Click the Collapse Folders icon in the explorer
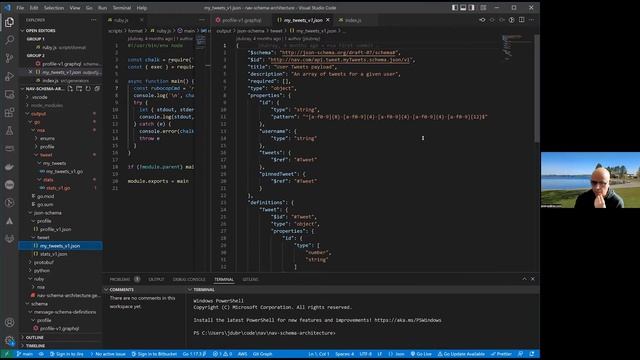The width and height of the screenshot is (640, 360). (x=97, y=89)
